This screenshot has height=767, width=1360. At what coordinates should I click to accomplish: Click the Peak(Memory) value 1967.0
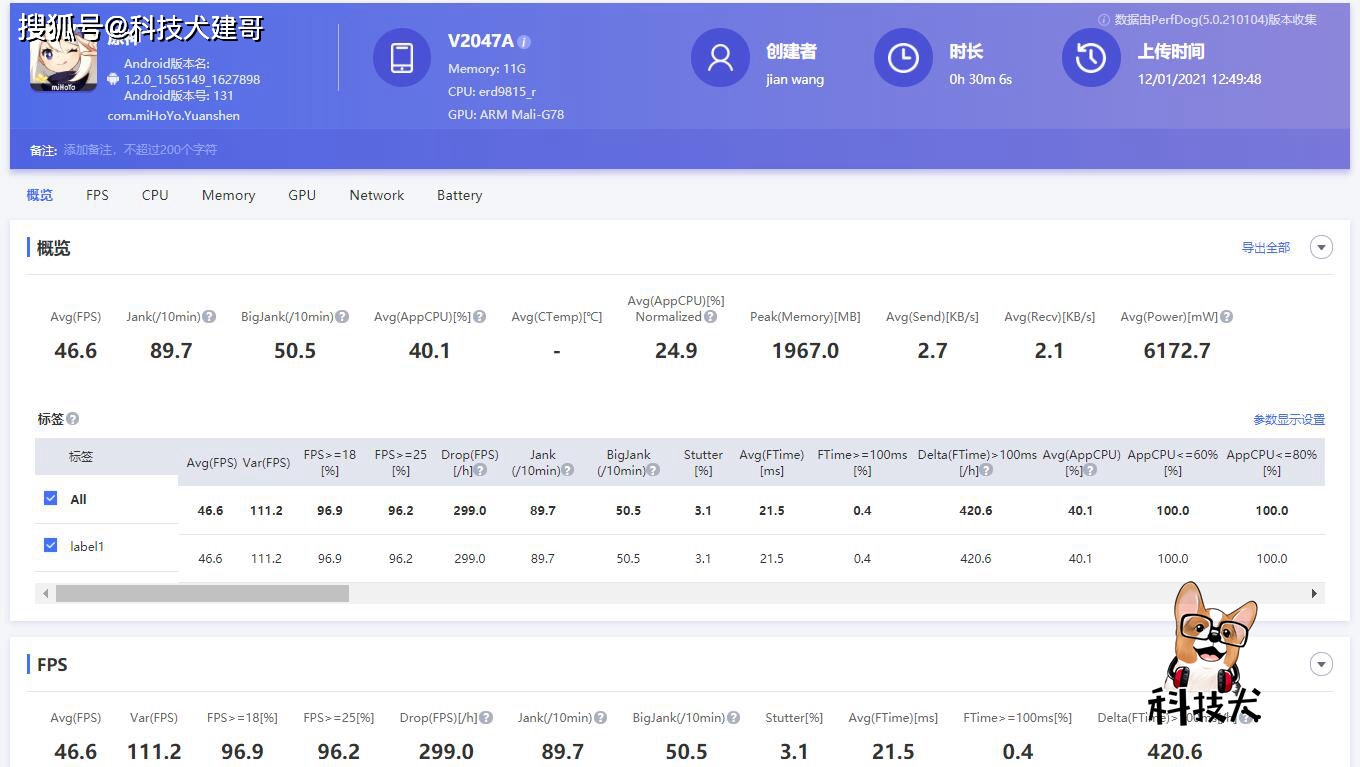(x=805, y=351)
